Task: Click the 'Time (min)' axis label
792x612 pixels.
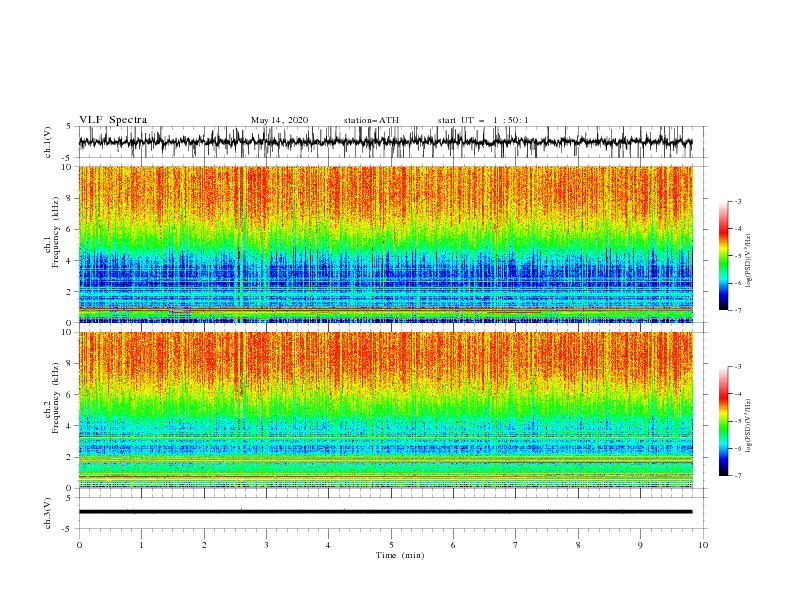Action: point(400,555)
